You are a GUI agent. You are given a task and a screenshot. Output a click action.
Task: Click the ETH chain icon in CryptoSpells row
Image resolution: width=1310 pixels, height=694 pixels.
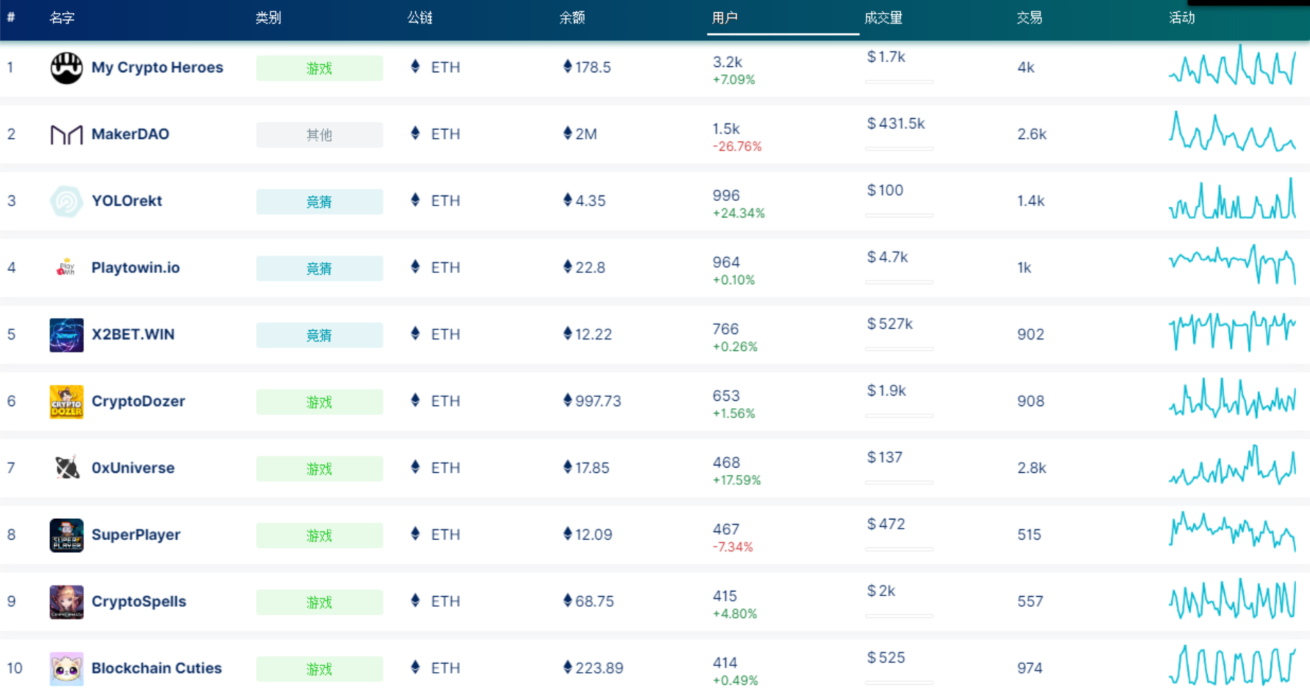tap(416, 601)
